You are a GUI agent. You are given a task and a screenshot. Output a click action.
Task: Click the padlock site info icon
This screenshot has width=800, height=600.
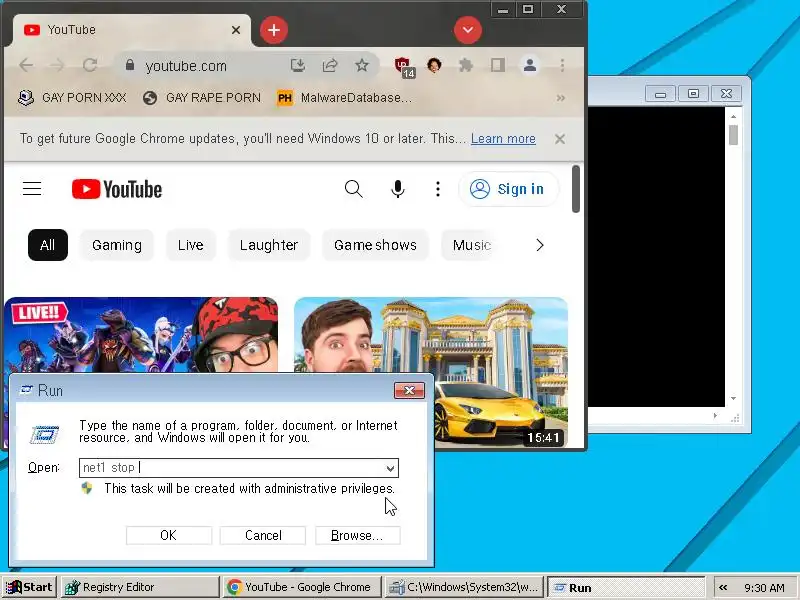tap(130, 65)
